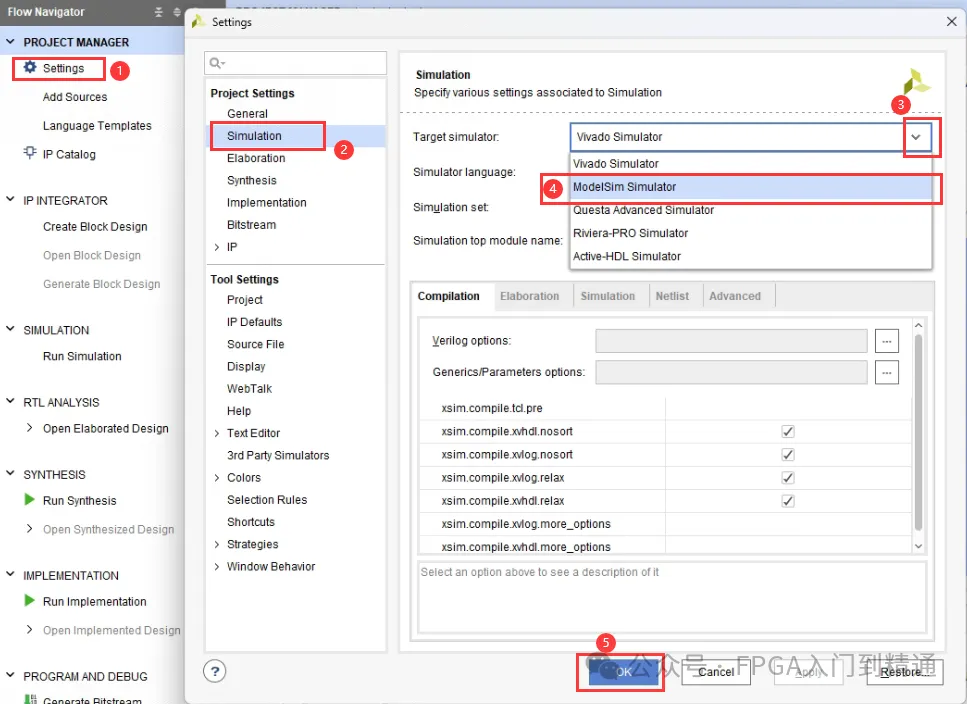Click the Settings gear icon in Flow Navigator
967x704 pixels.
(30, 67)
